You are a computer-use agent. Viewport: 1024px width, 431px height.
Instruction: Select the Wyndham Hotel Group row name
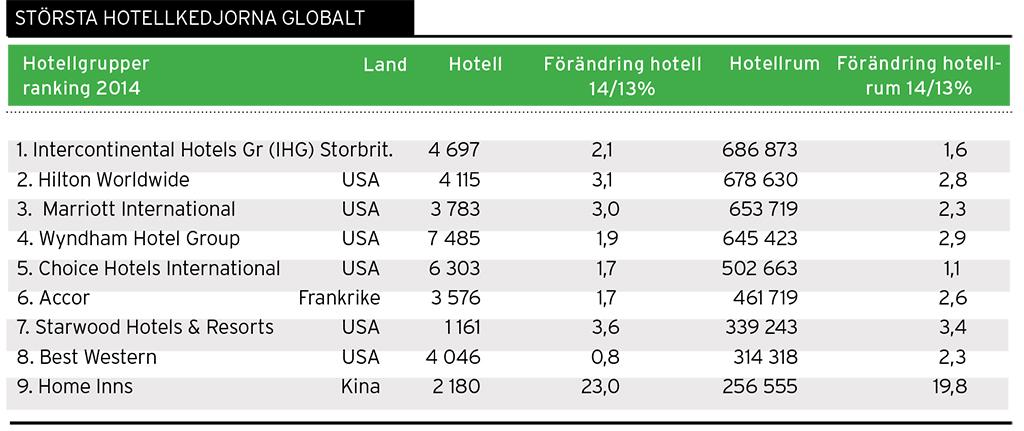(x=128, y=239)
